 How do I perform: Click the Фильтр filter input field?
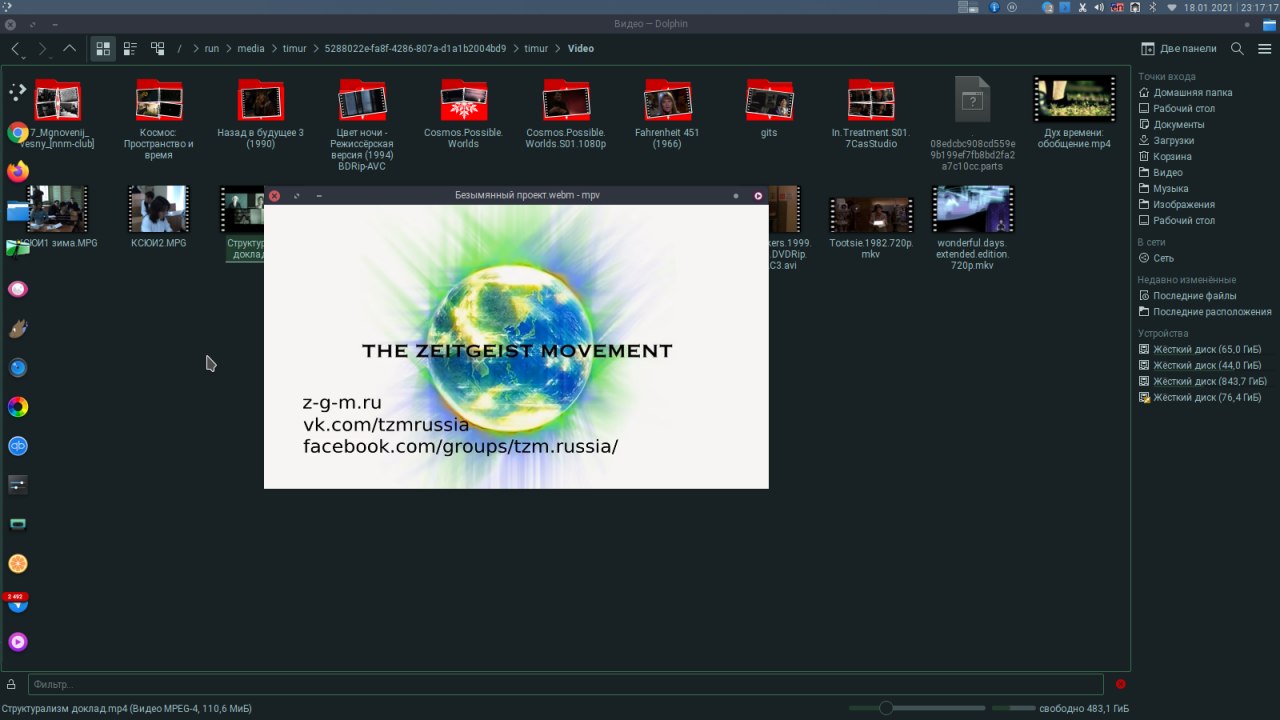click(565, 684)
